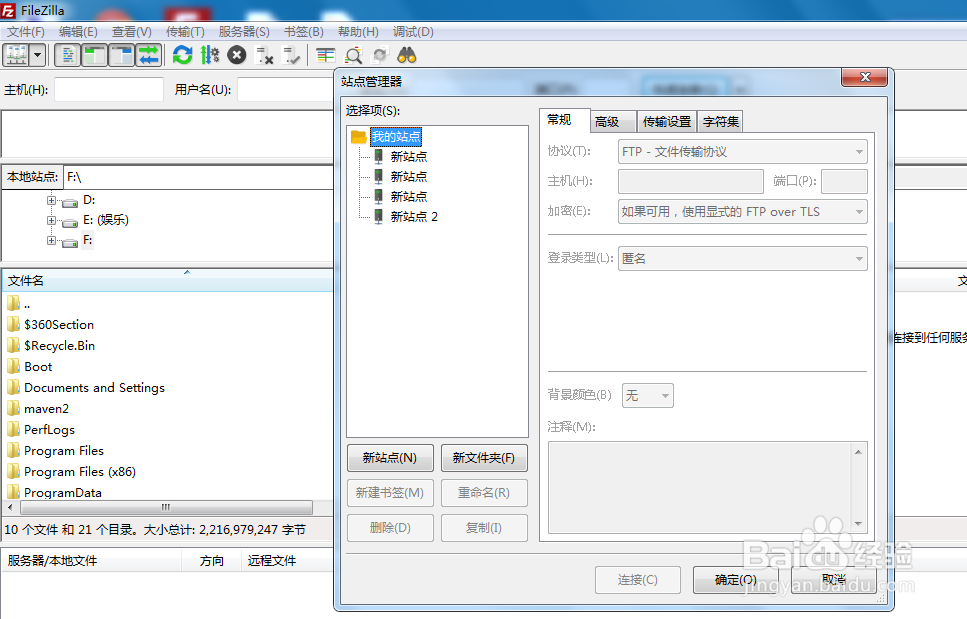Screen dimensions: 967x619
Task: Click the Site Manager 主机(H) field
Action: (x=691, y=181)
